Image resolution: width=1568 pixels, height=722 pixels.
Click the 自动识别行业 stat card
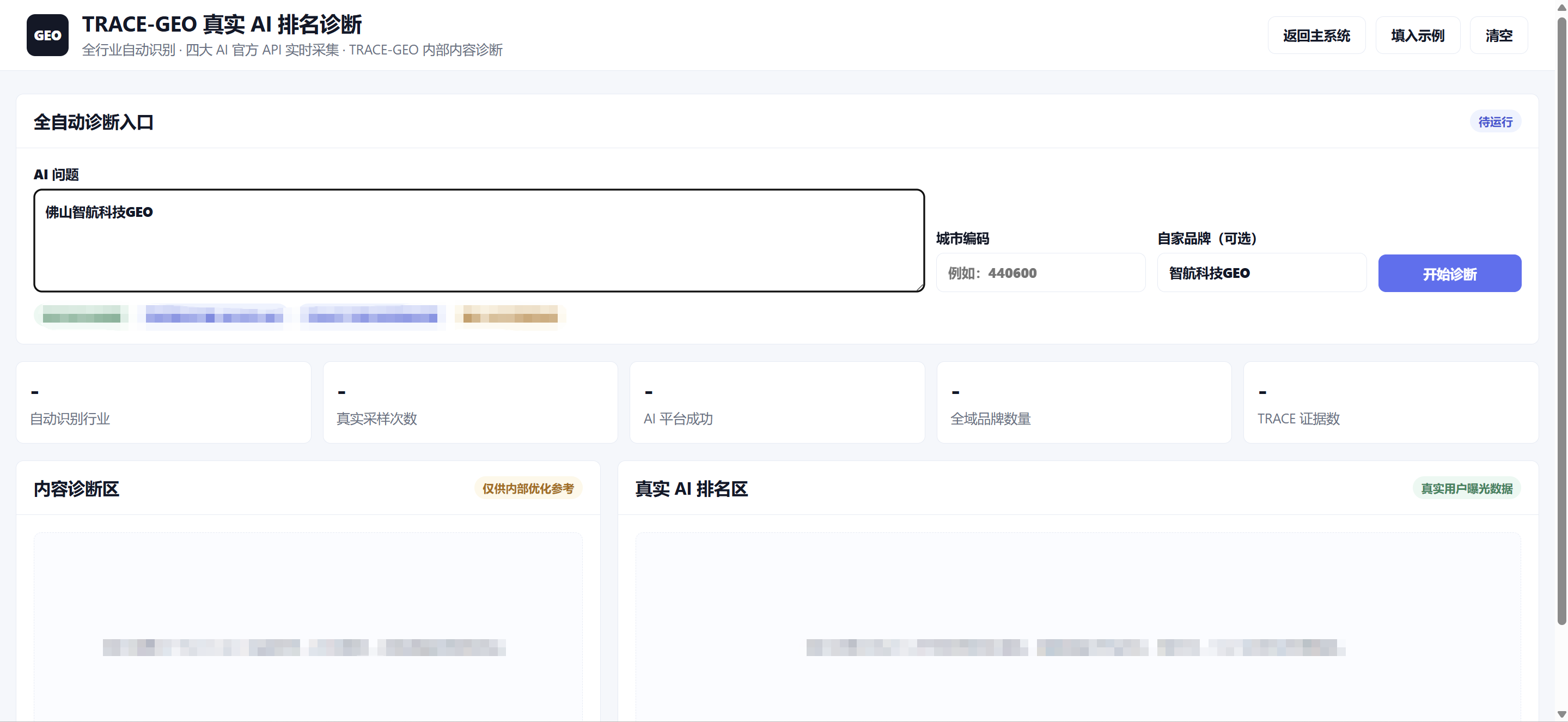tap(164, 402)
